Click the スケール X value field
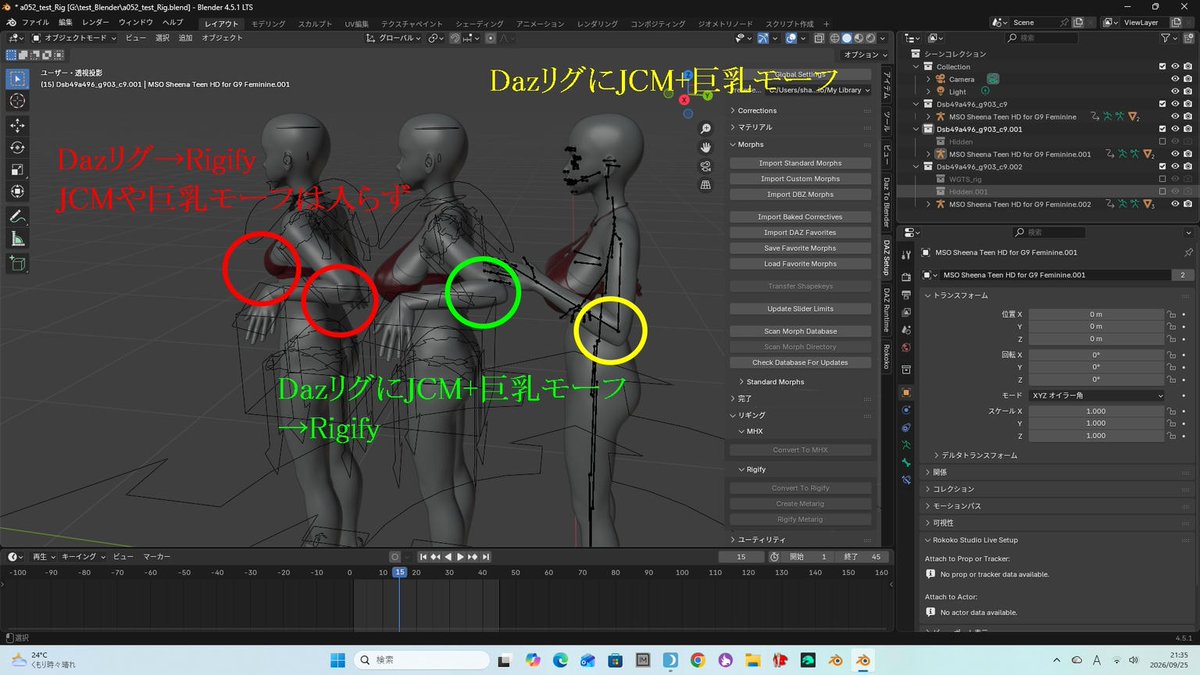1200x675 pixels. tap(1096, 411)
